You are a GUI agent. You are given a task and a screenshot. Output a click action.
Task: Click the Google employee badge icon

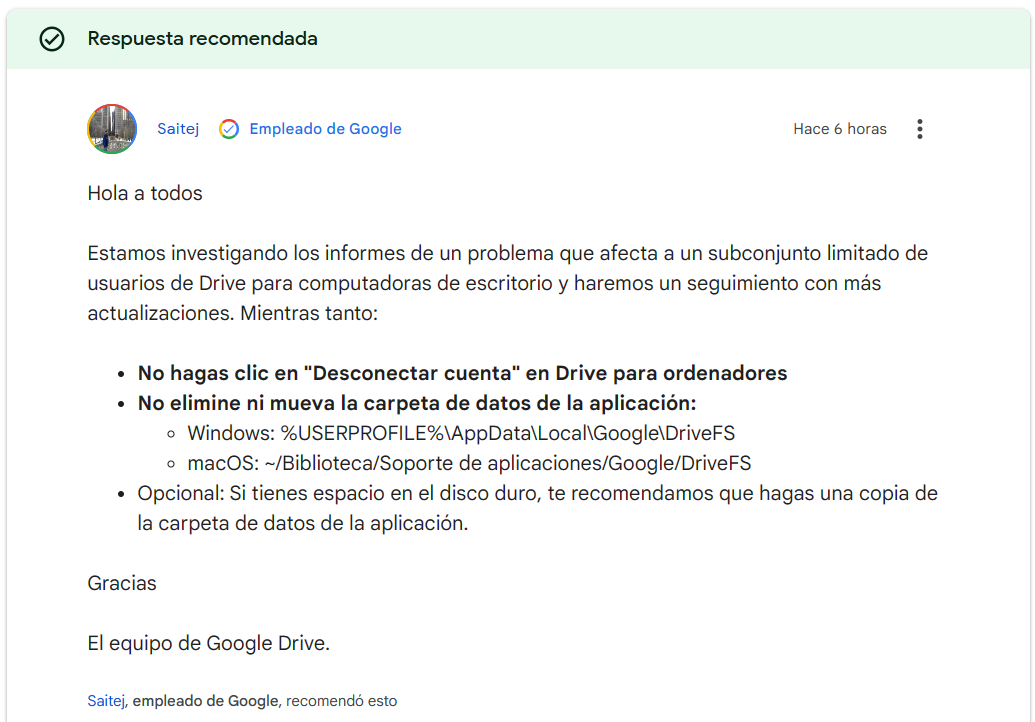click(x=229, y=129)
